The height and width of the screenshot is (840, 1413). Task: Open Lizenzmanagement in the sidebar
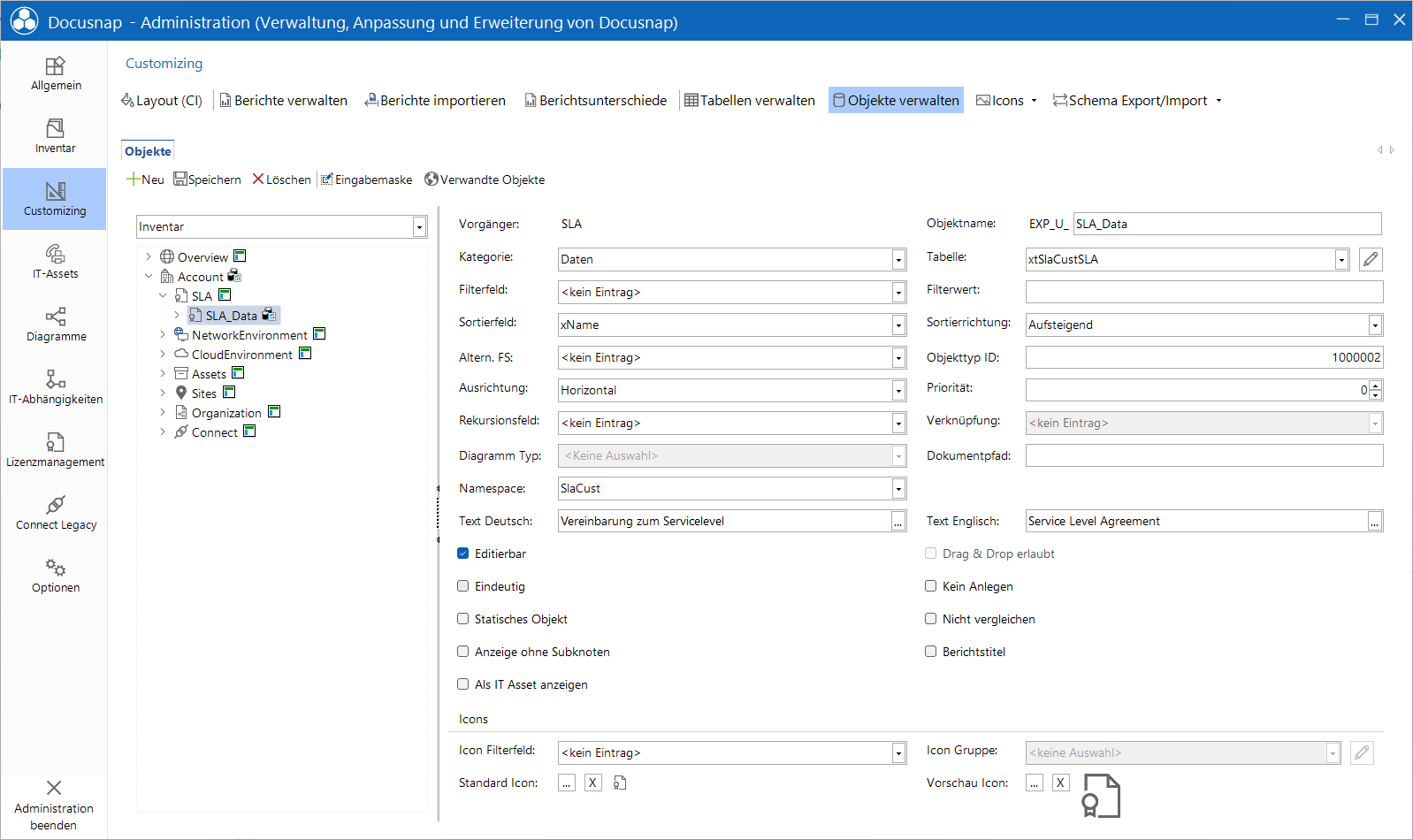55,450
